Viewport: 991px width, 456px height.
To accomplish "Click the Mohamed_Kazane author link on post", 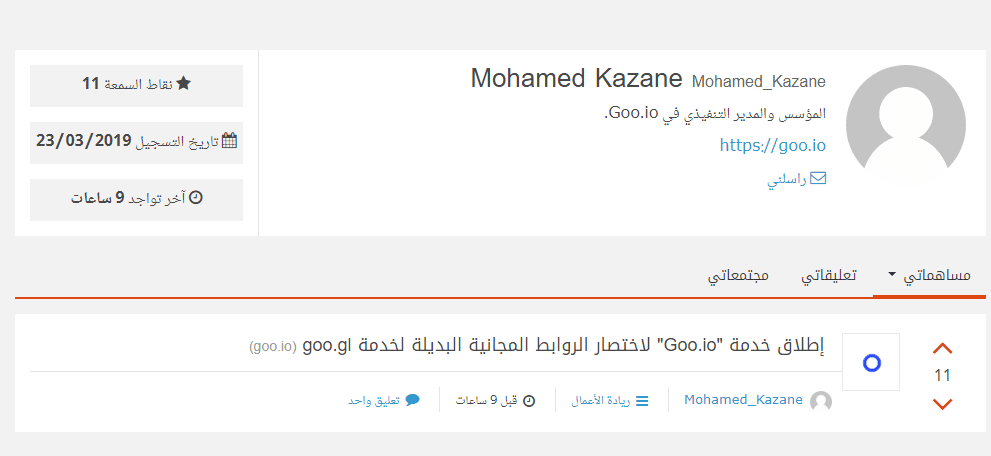I will point(743,400).
